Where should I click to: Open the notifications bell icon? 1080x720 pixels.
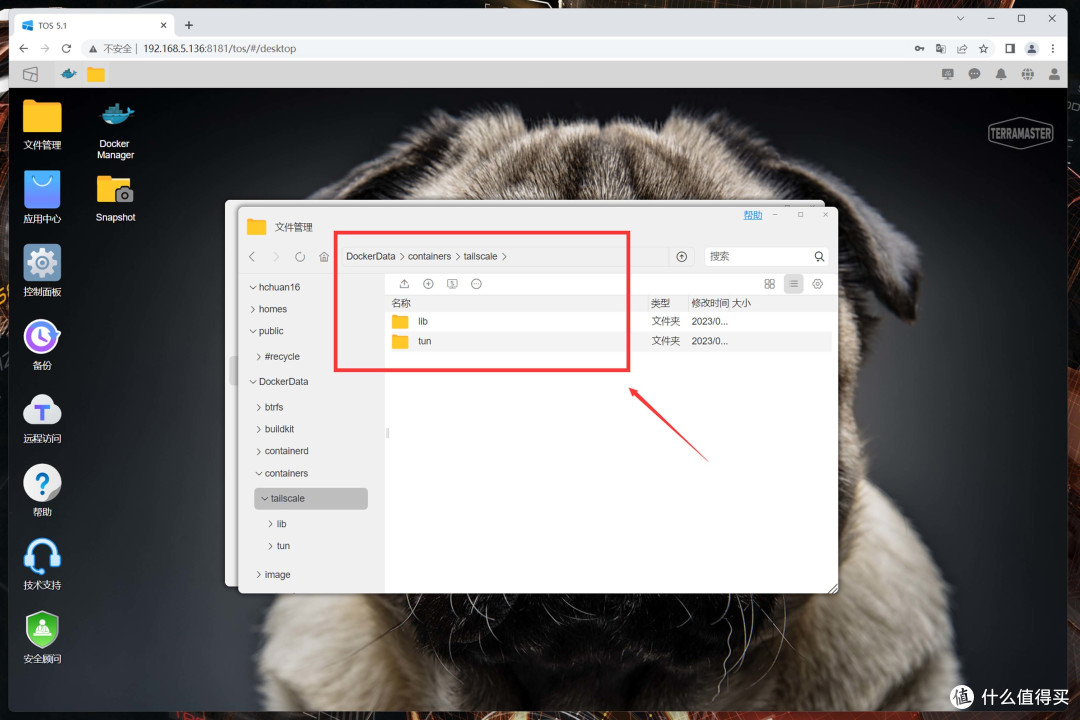coord(1001,74)
